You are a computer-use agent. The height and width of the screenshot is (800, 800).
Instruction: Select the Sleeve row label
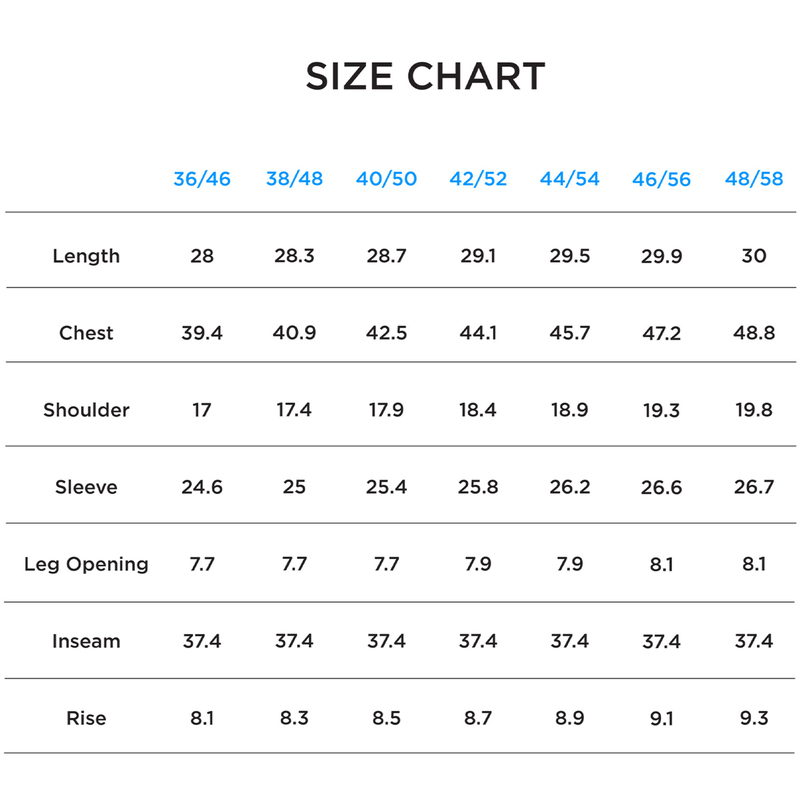pos(86,487)
